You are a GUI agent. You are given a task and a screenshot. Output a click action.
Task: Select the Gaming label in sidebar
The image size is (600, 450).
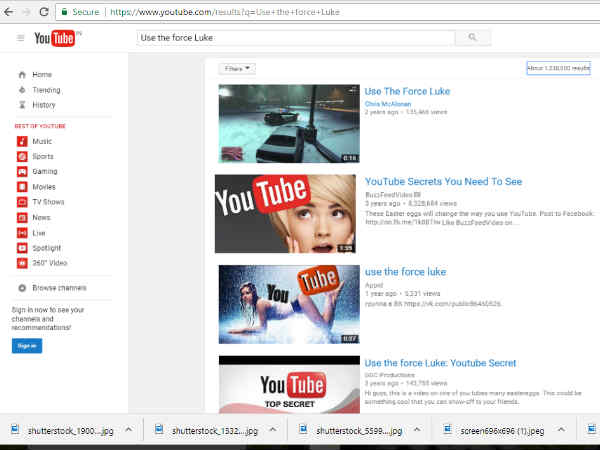[45, 171]
